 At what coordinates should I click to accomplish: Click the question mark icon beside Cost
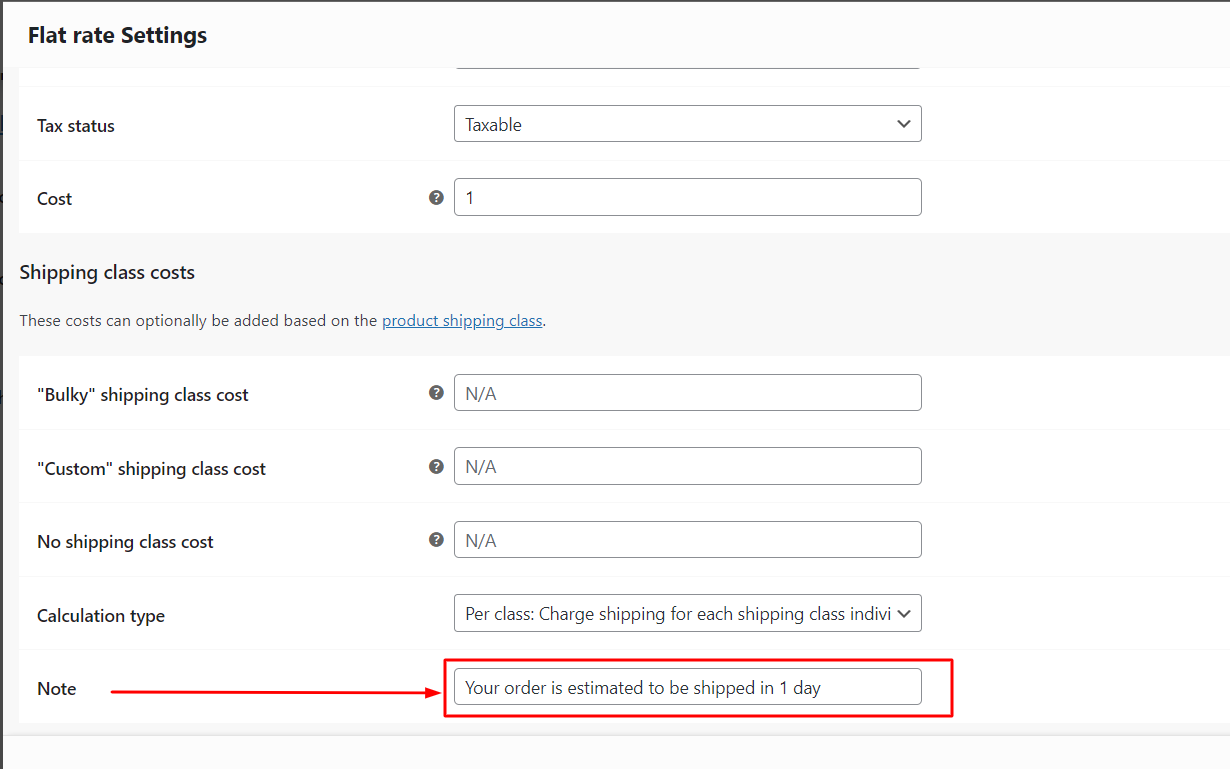436,197
